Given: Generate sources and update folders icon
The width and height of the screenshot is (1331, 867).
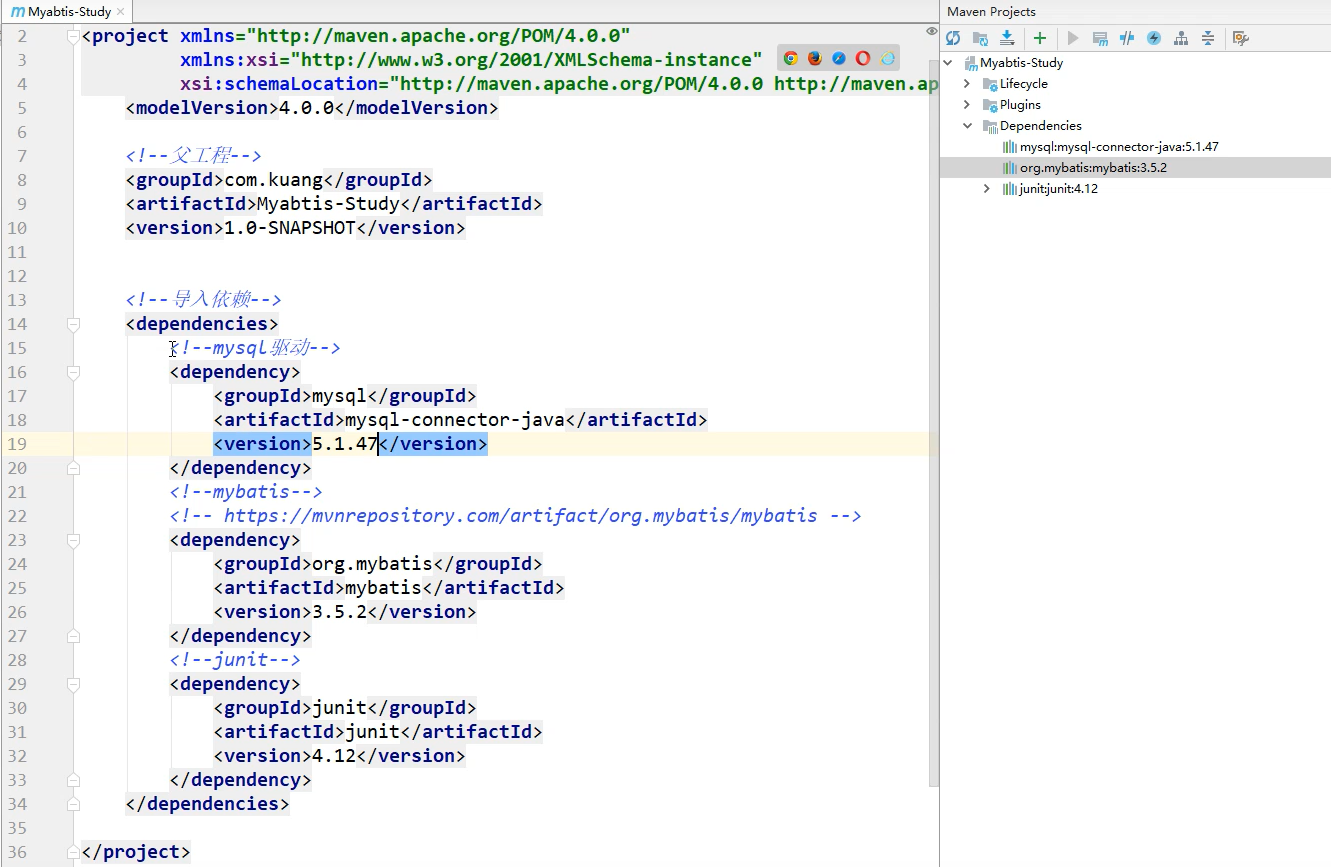Looking at the screenshot, I should pos(980,38).
